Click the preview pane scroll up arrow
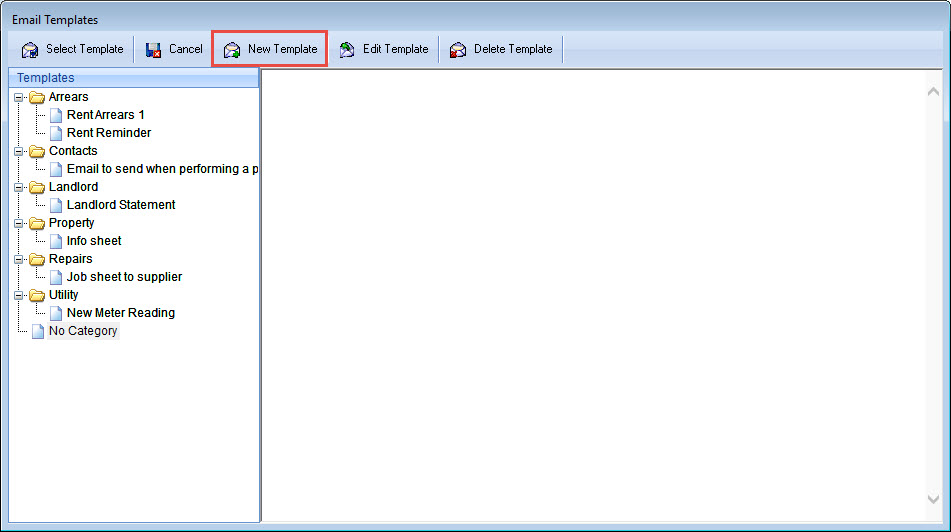951x532 pixels. point(933,92)
